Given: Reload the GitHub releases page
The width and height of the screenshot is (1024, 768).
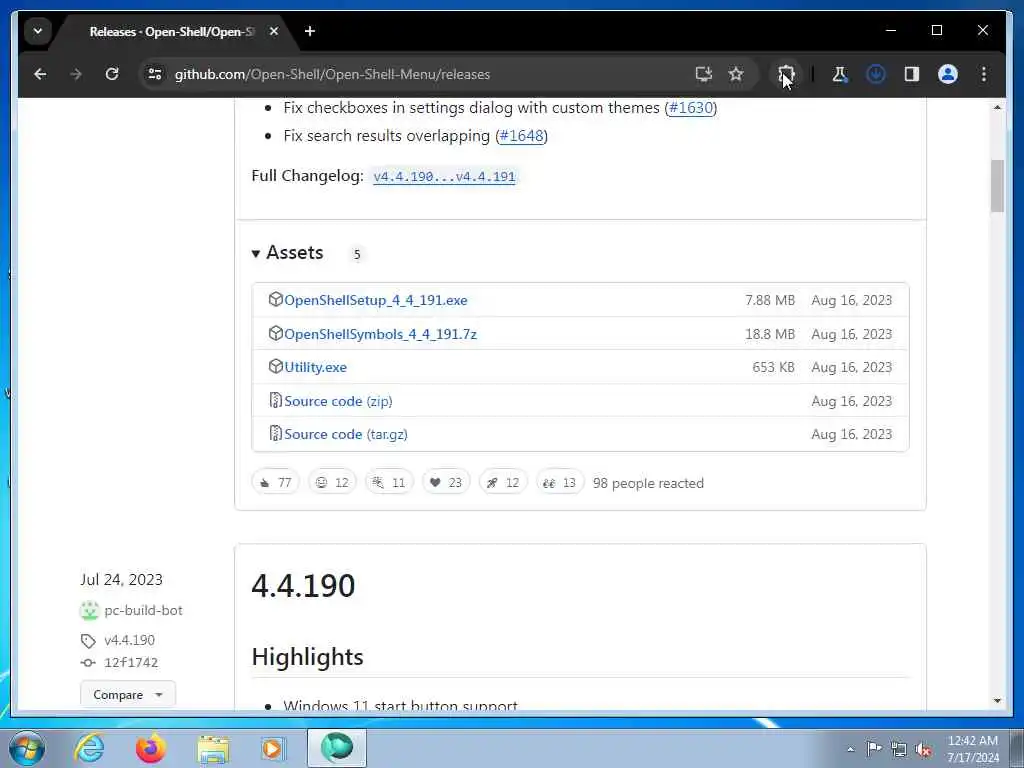Looking at the screenshot, I should (x=112, y=74).
